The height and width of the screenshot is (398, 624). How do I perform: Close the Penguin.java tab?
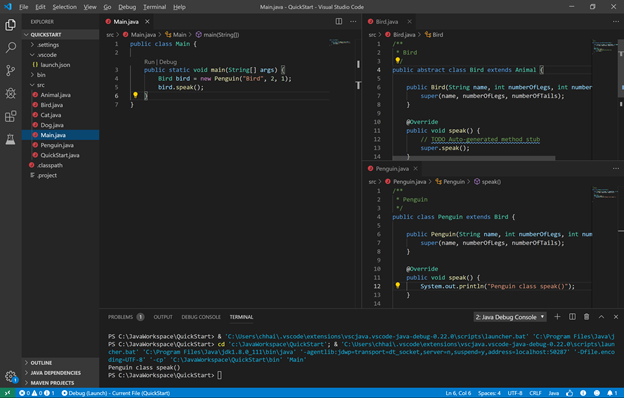click(x=415, y=169)
